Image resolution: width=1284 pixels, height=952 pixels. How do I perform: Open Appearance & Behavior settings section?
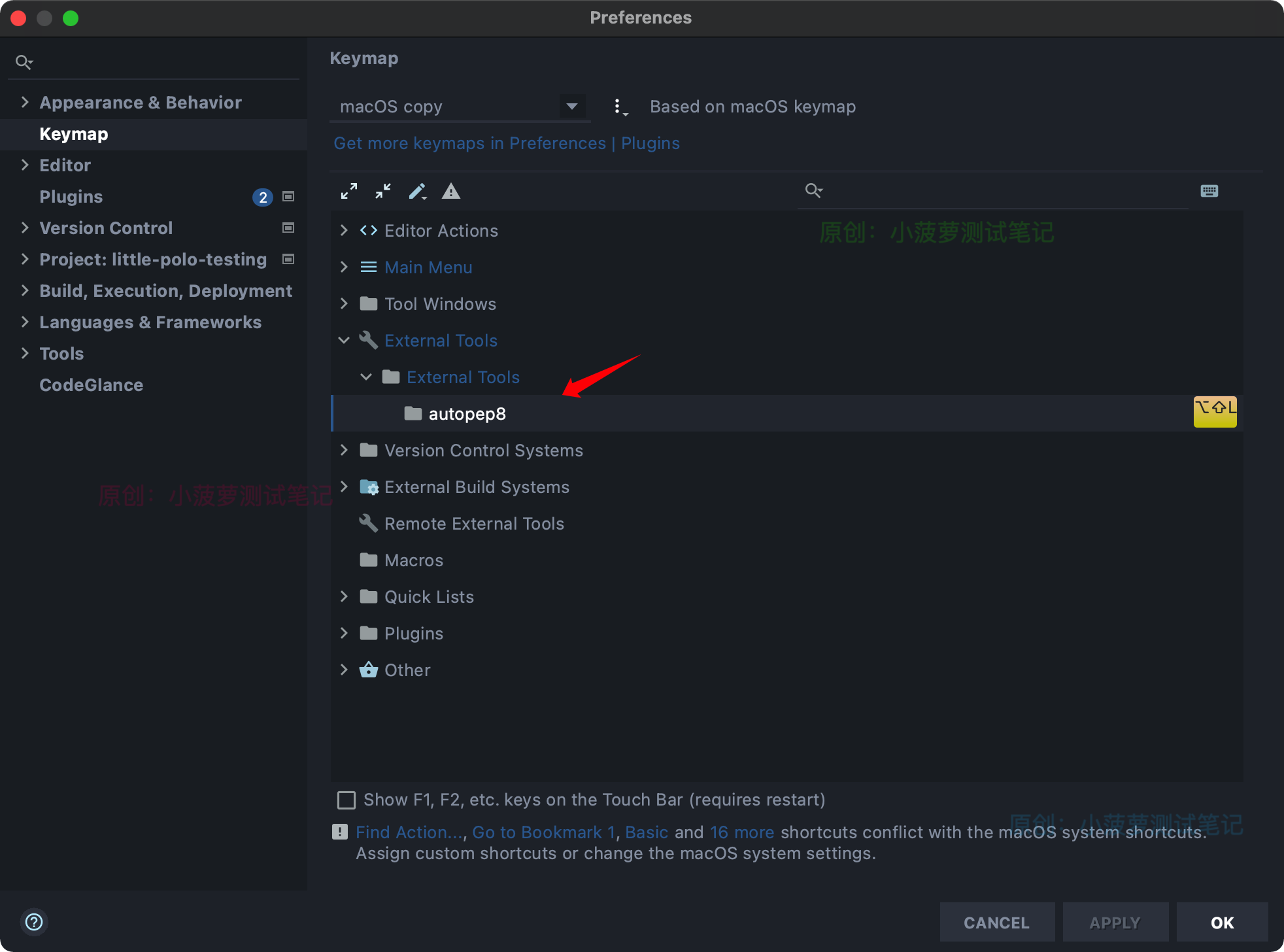click(140, 102)
